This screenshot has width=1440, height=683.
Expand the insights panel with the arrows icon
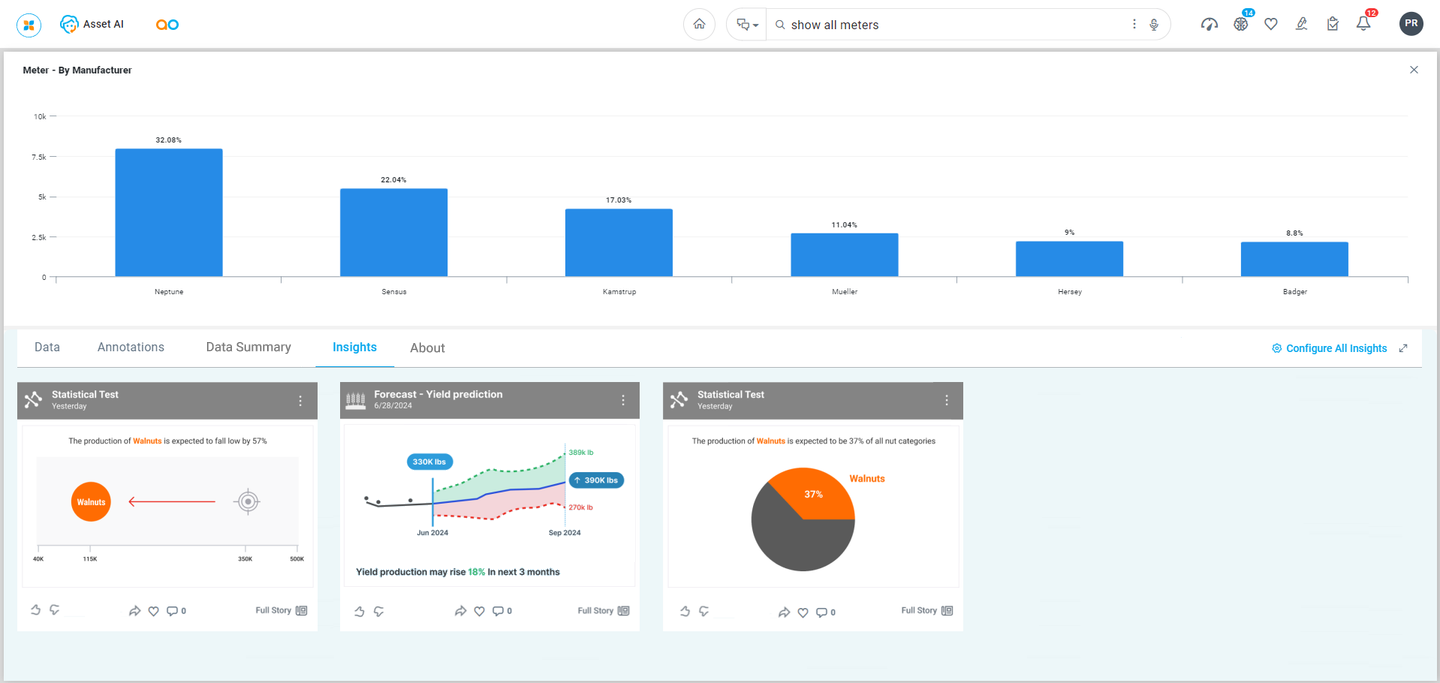1403,348
